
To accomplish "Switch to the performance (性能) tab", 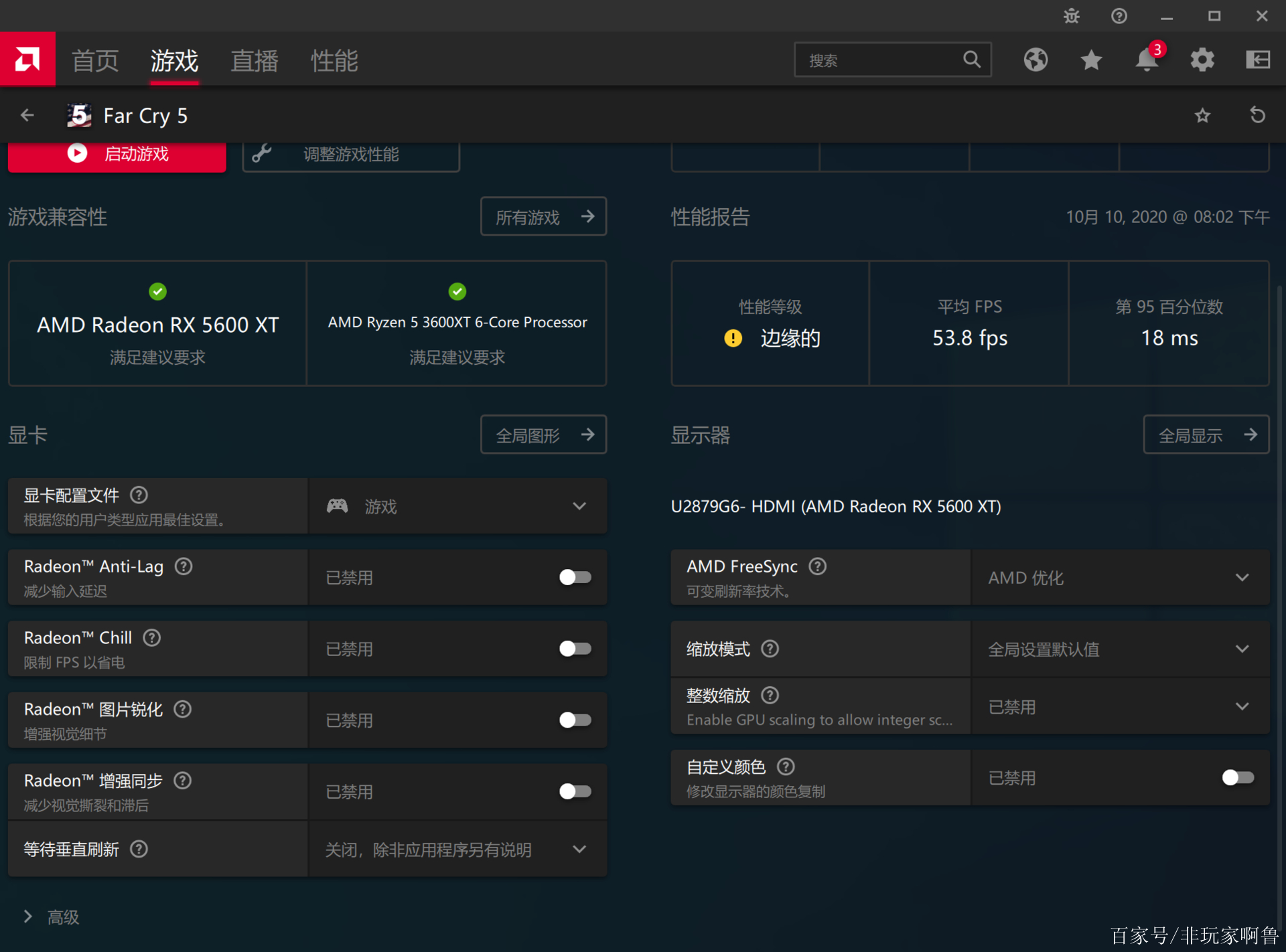I will 334,61.
